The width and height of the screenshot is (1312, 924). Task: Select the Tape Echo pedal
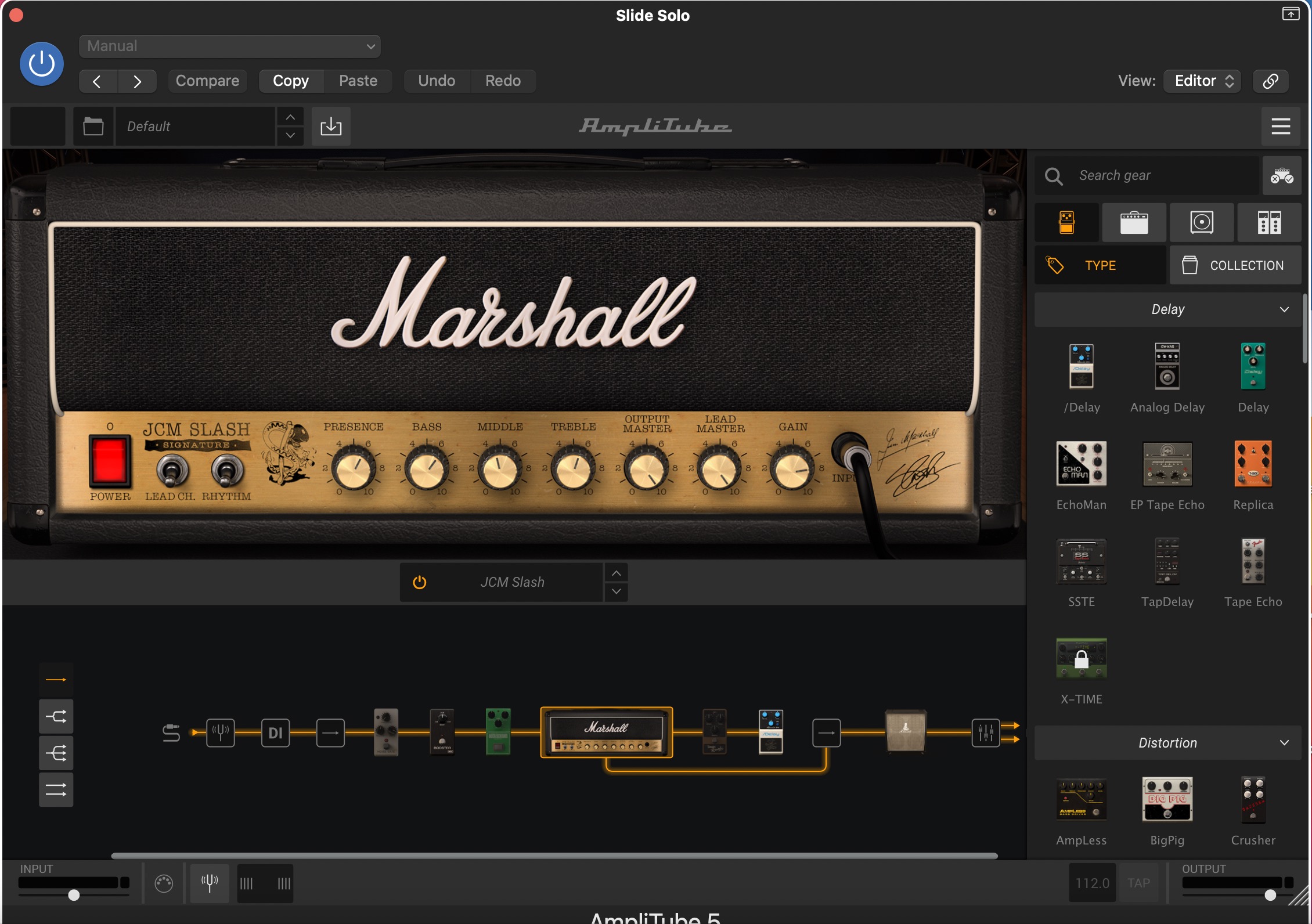[1253, 561]
